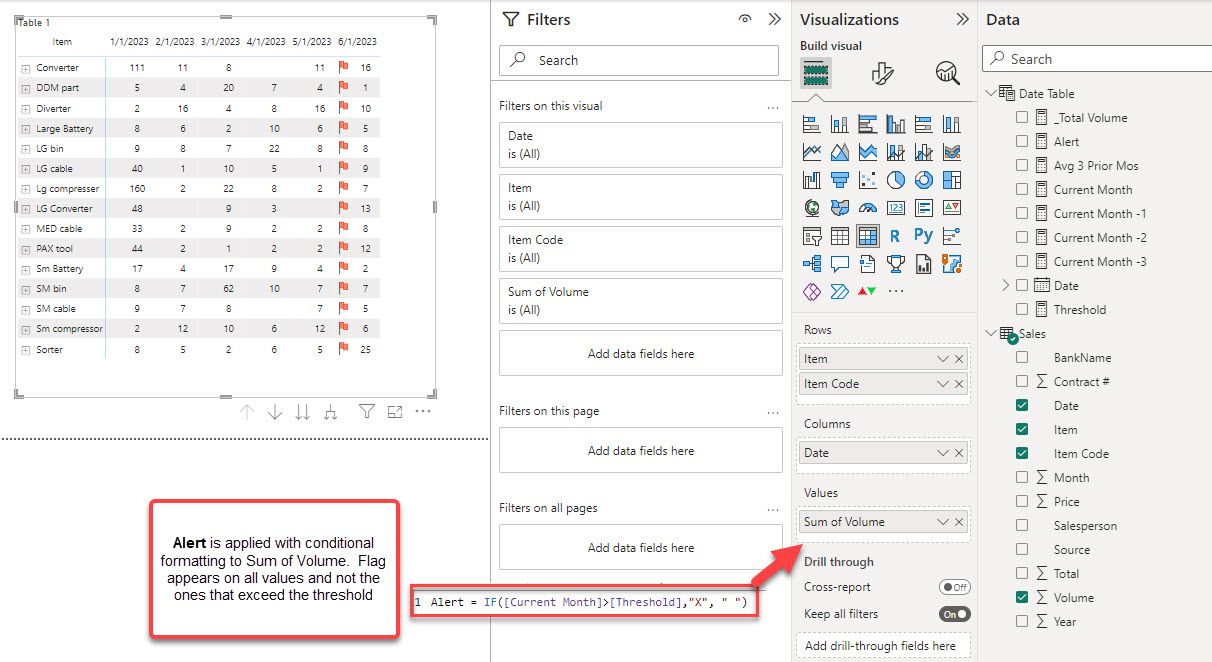The height and width of the screenshot is (662, 1212).
Task: Check the Alert measure checkbox
Action: click(x=1022, y=141)
